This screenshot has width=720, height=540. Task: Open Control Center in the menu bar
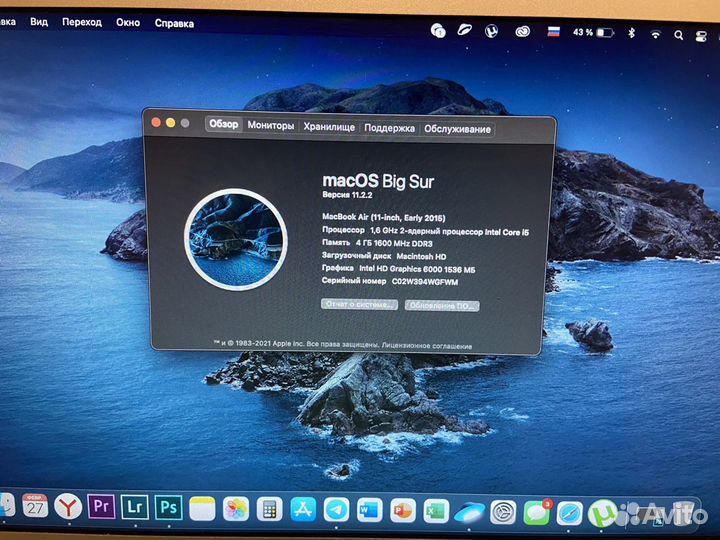coord(701,36)
